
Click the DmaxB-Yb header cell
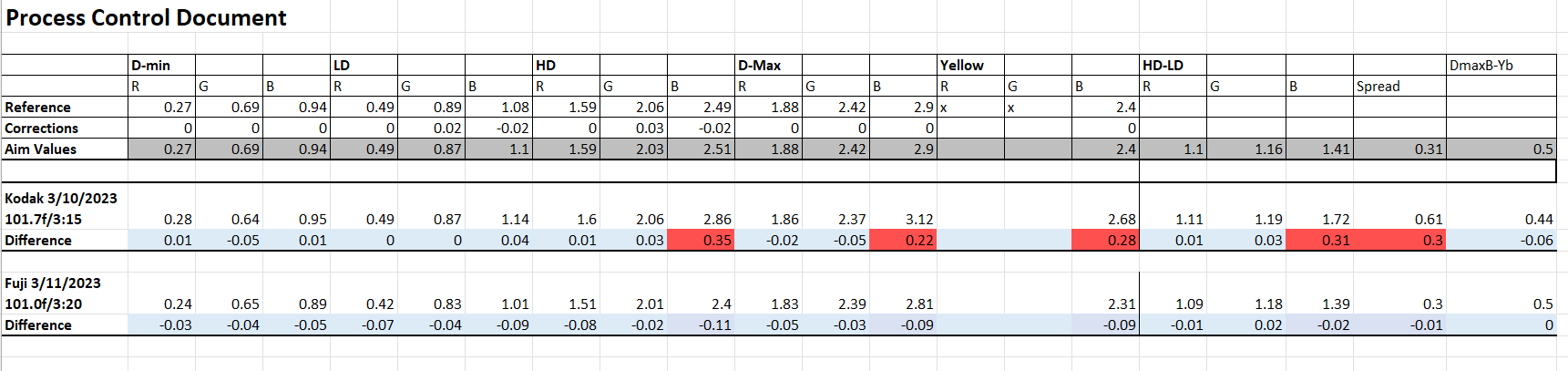[1481, 66]
